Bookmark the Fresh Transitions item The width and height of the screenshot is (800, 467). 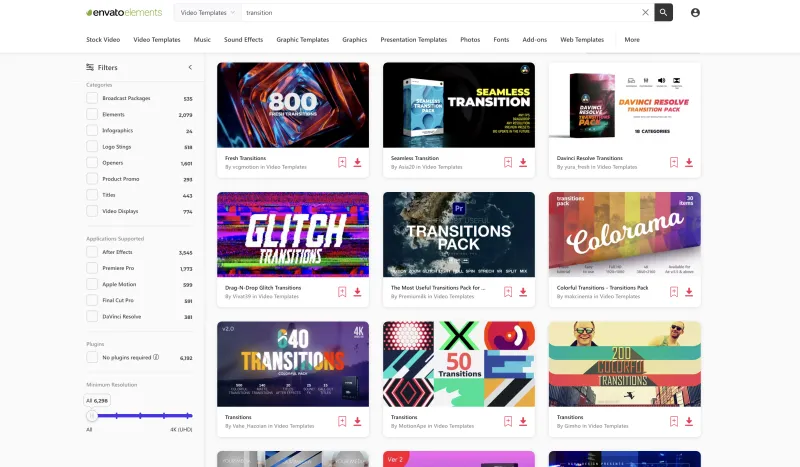coord(342,162)
